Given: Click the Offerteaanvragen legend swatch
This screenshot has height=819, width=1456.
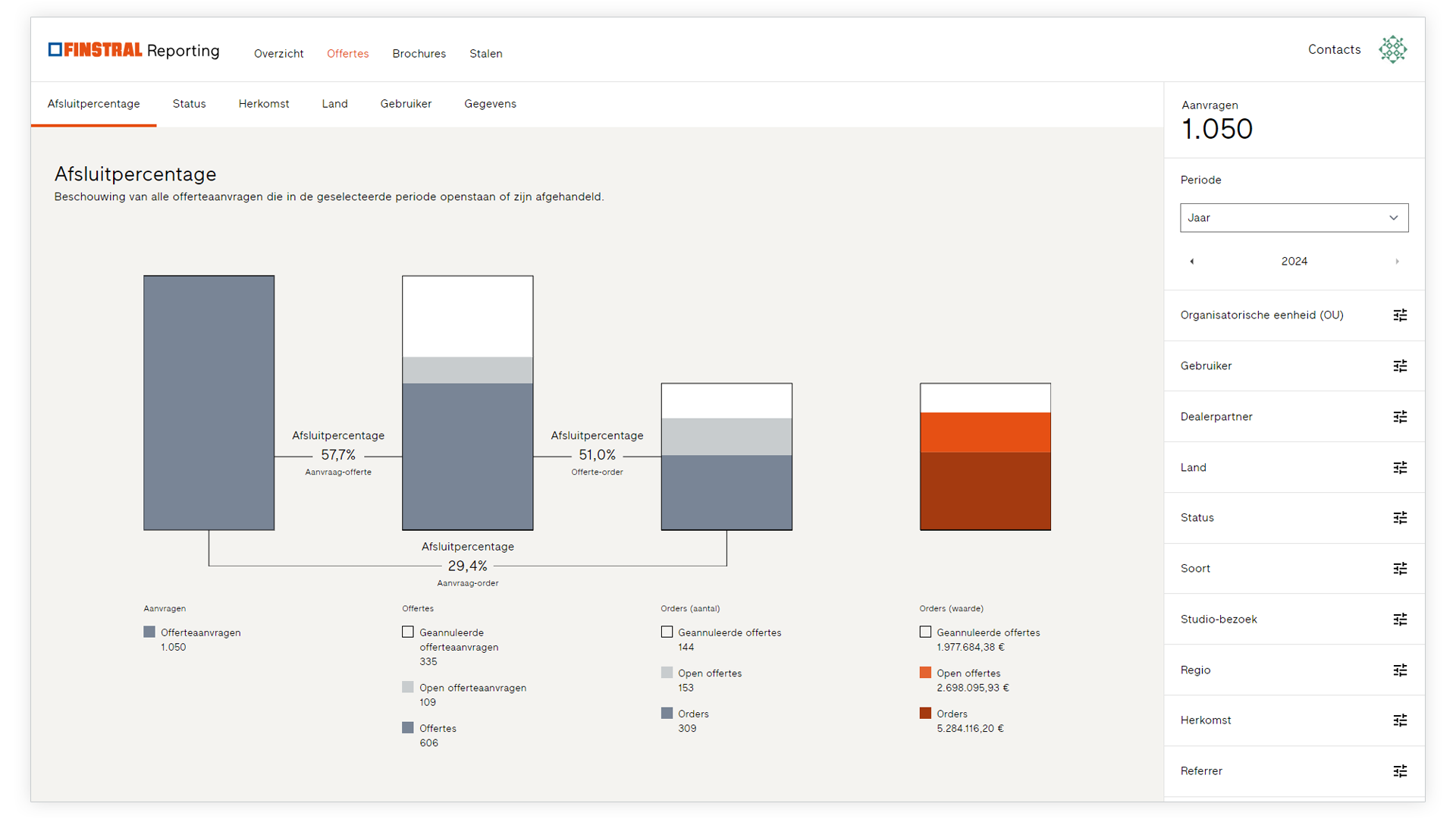Looking at the screenshot, I should (149, 632).
